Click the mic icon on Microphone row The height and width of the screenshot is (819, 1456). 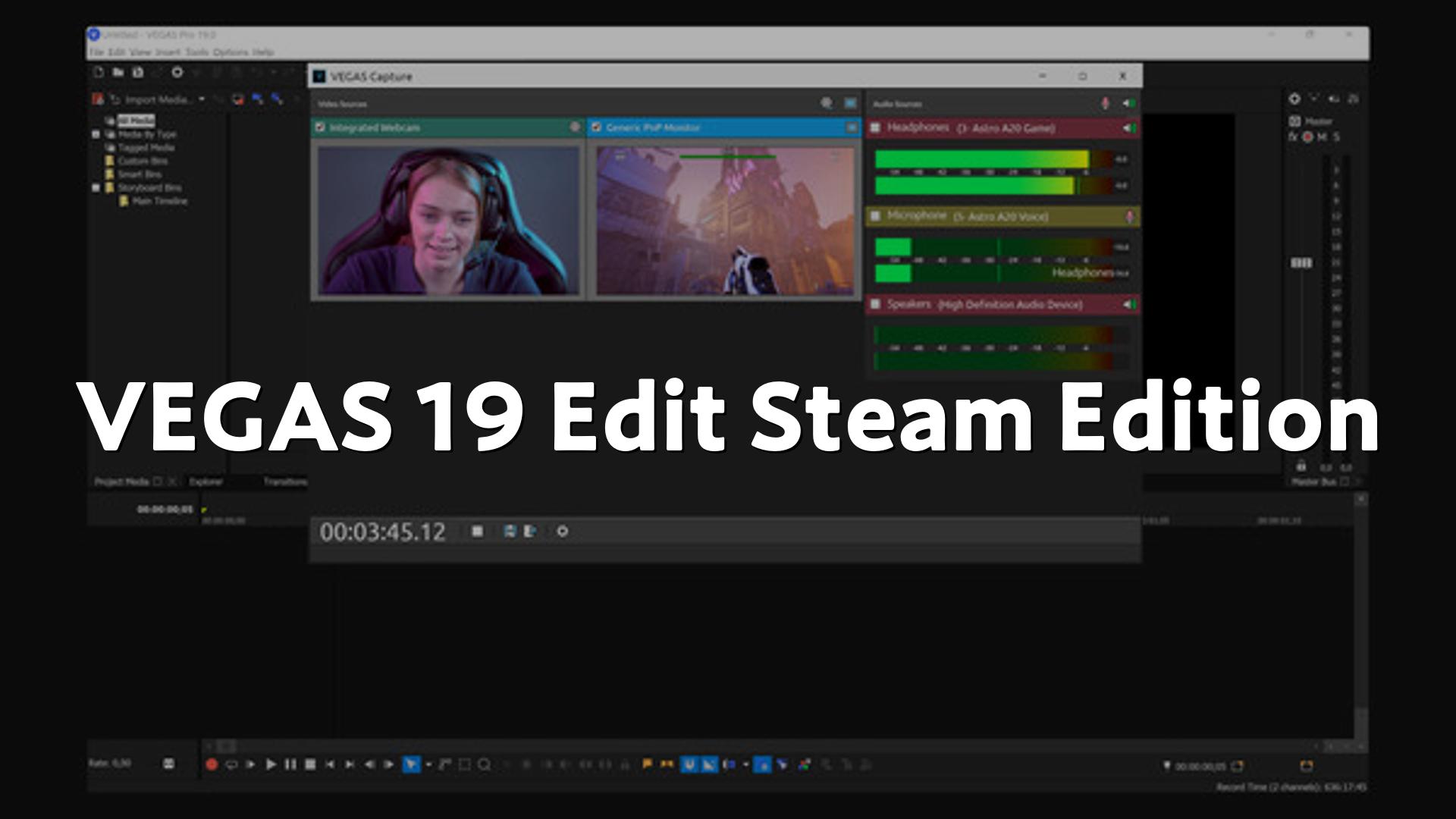(x=1129, y=217)
